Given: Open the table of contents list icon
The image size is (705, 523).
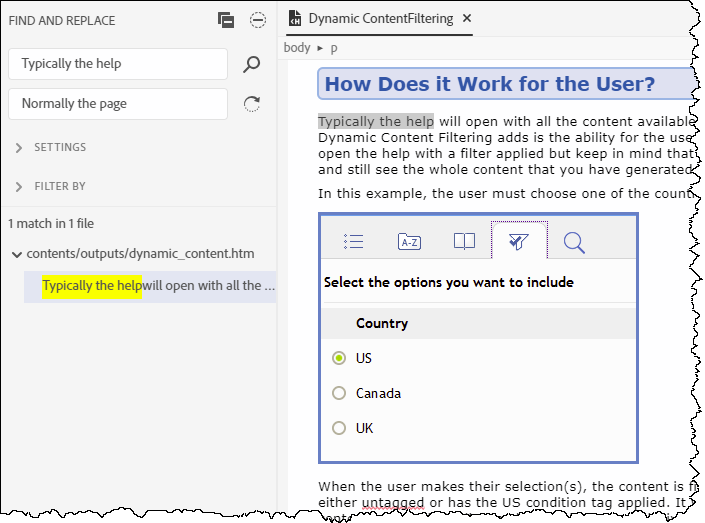Looking at the screenshot, I should pos(352,241).
